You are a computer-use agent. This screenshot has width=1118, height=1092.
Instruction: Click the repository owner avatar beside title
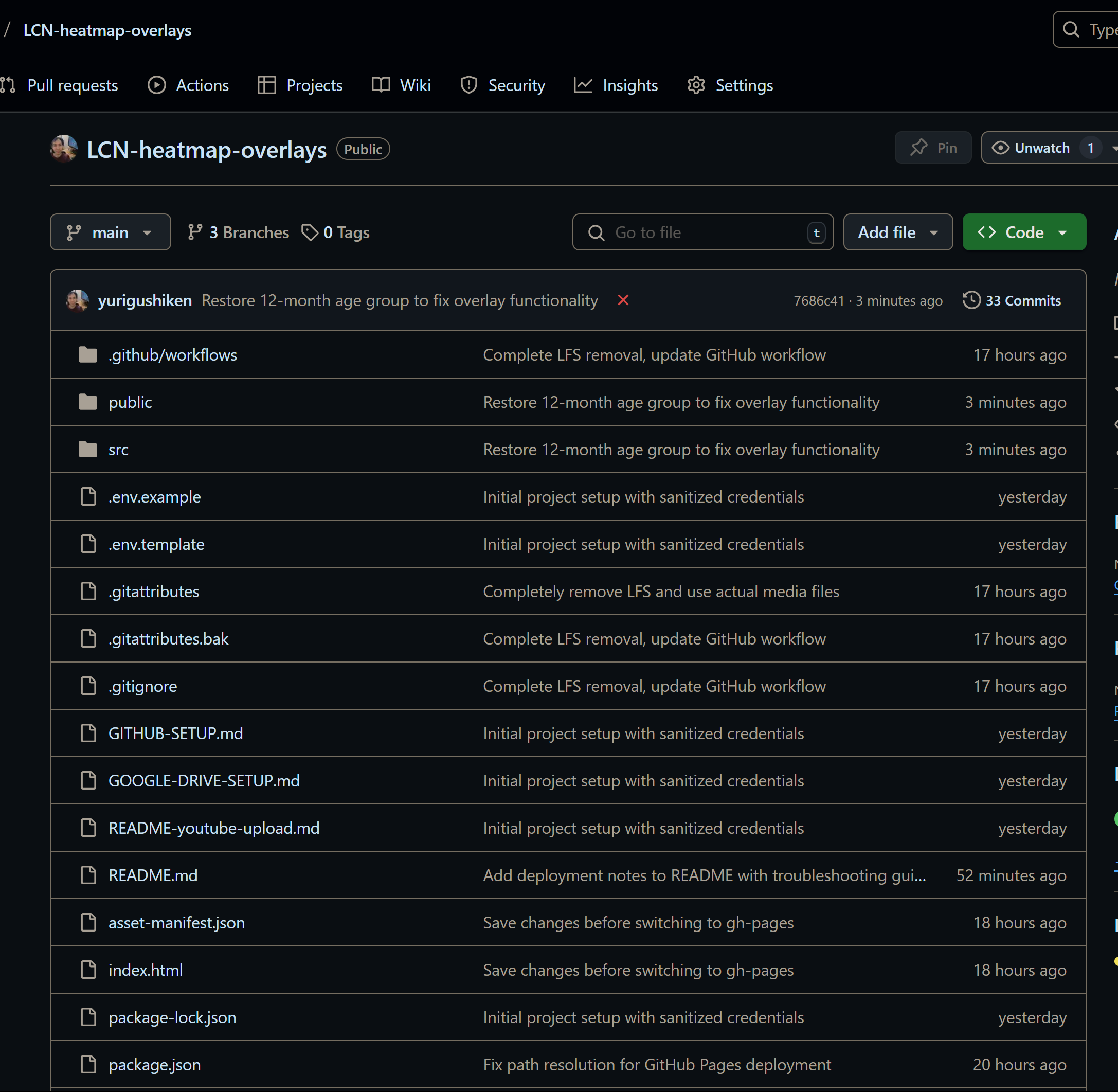64,149
